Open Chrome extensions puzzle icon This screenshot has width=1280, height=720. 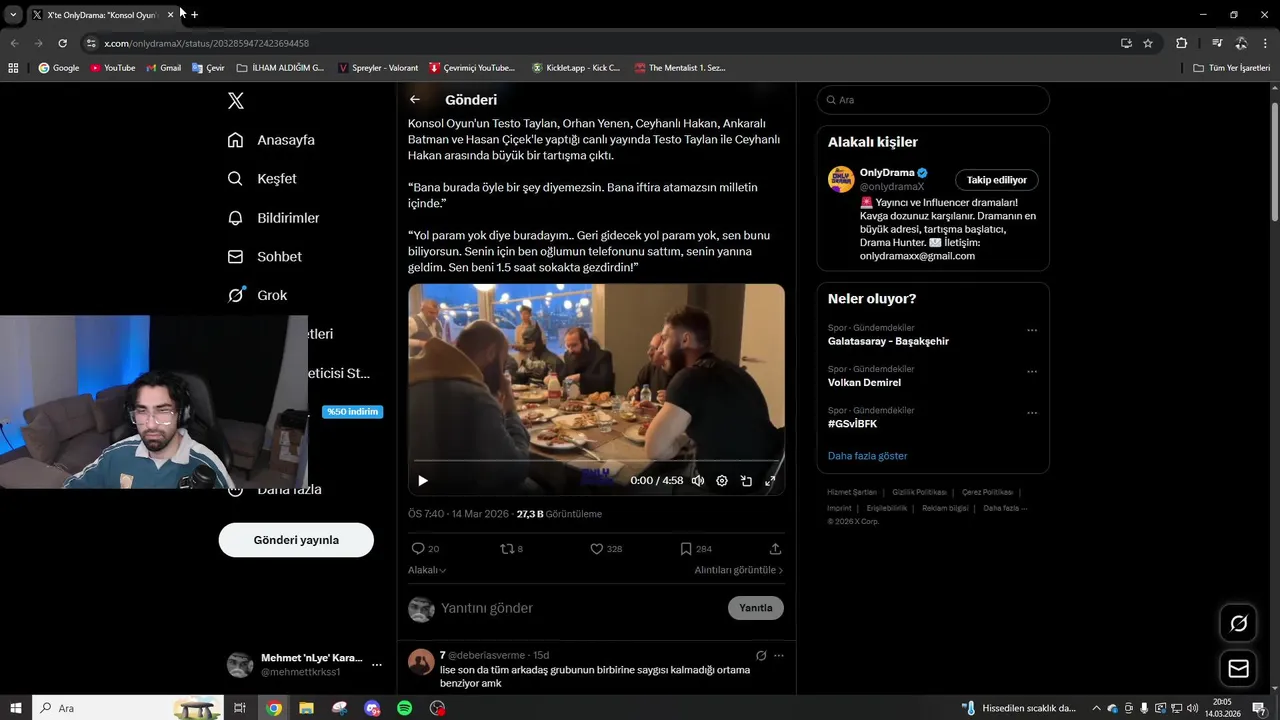coord(1181,43)
